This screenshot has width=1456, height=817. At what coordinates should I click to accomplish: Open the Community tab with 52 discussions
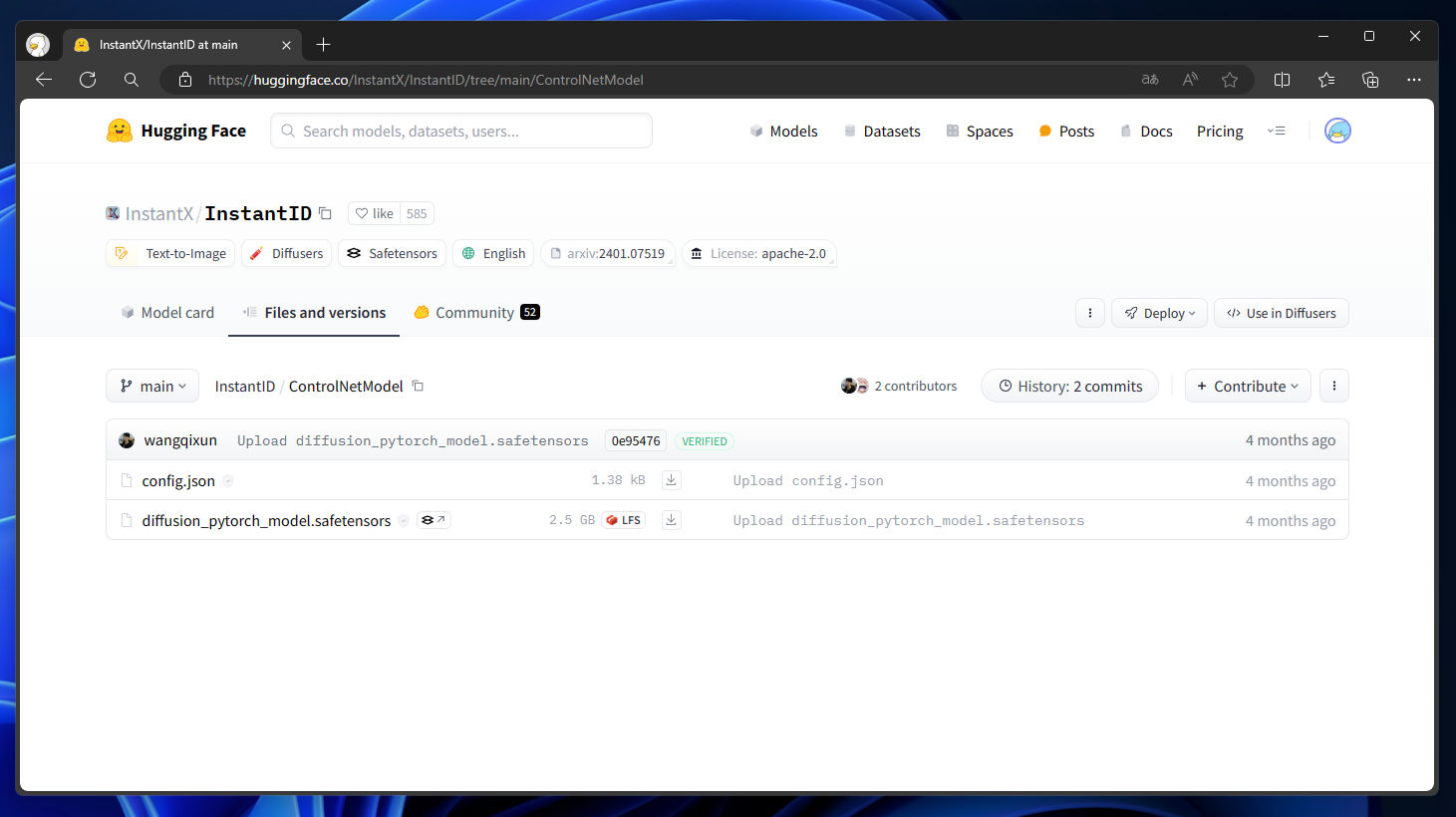(475, 312)
